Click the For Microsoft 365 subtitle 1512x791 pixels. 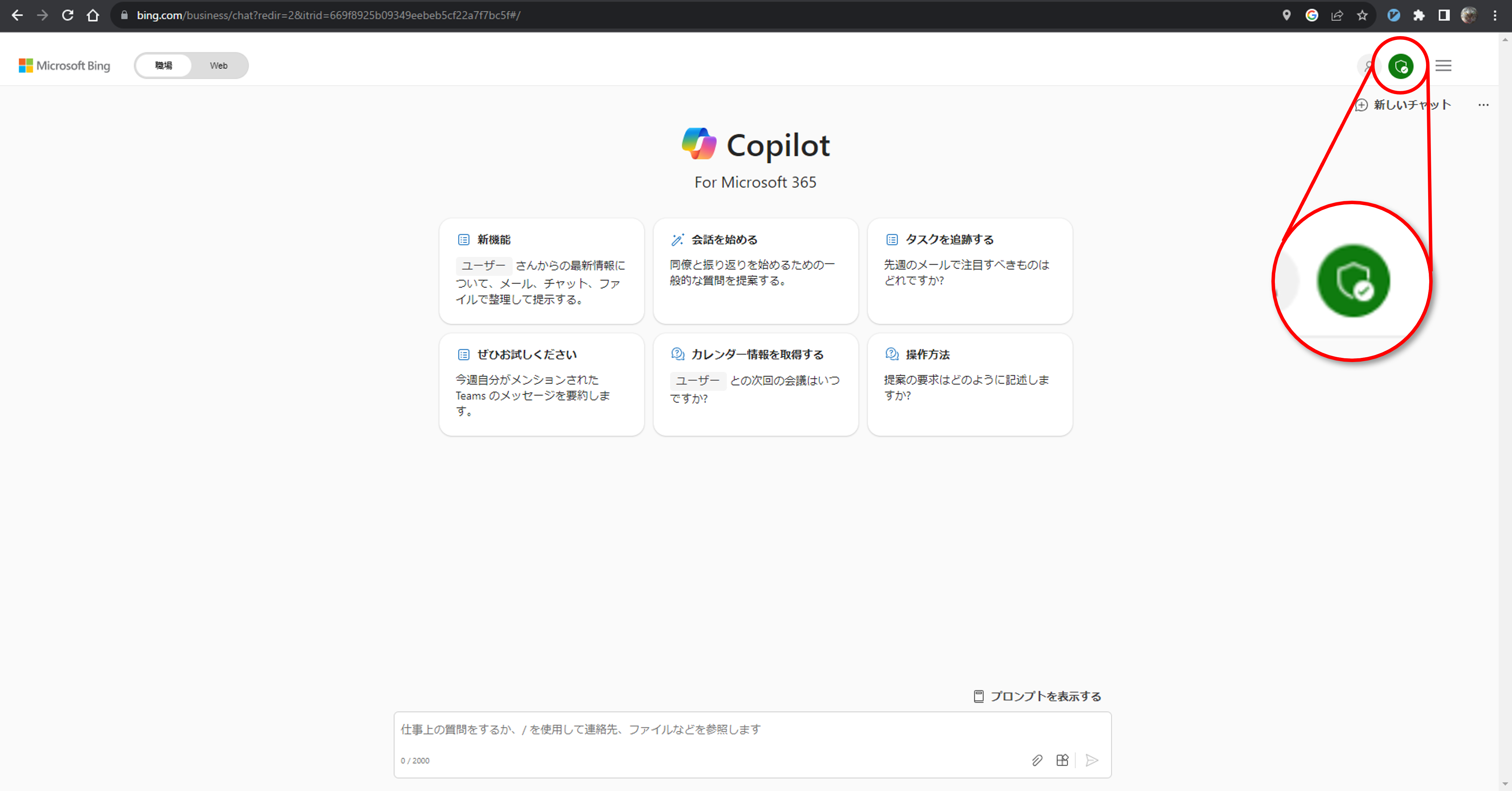point(755,183)
